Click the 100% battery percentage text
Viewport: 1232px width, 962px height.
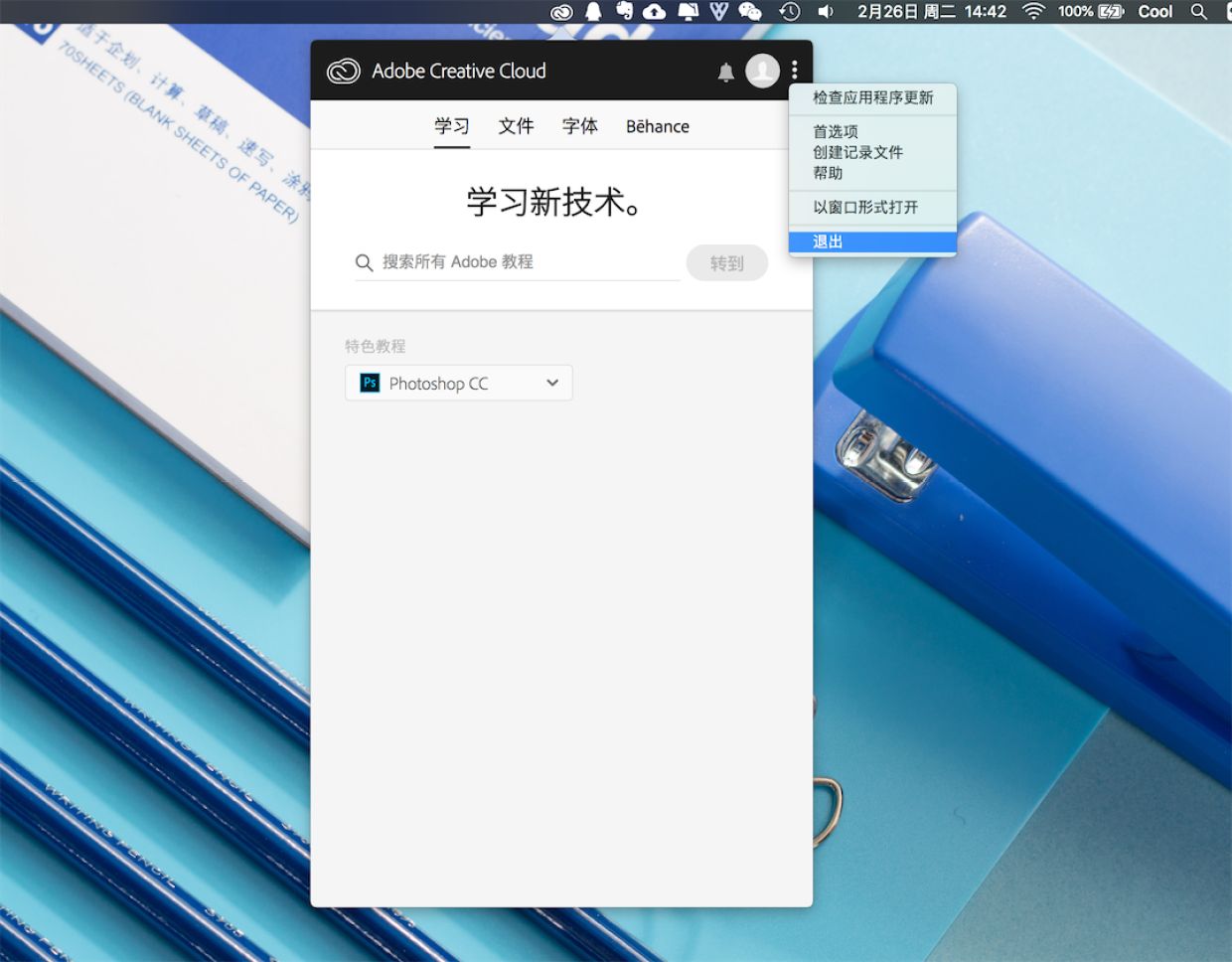point(1076,12)
